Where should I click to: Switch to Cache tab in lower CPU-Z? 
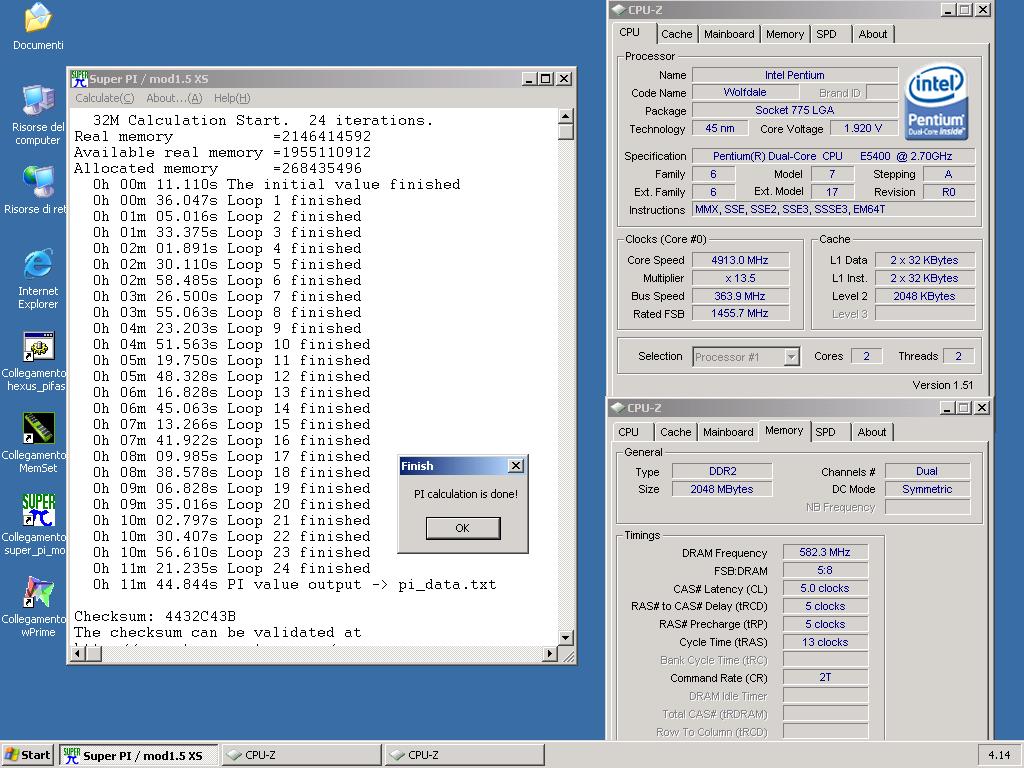pyautogui.click(x=675, y=432)
